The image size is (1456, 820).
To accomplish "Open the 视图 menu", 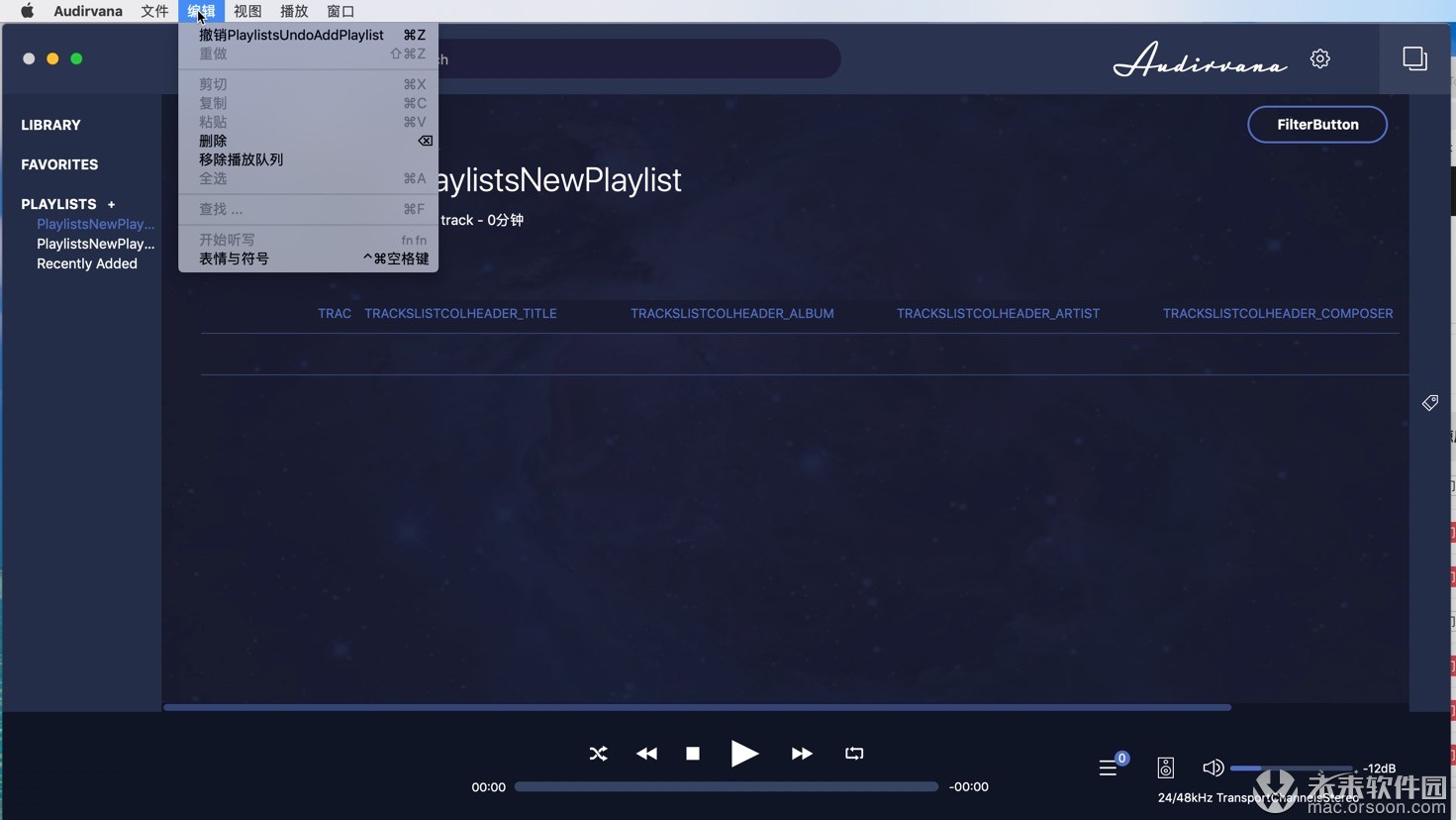I will pyautogui.click(x=247, y=11).
